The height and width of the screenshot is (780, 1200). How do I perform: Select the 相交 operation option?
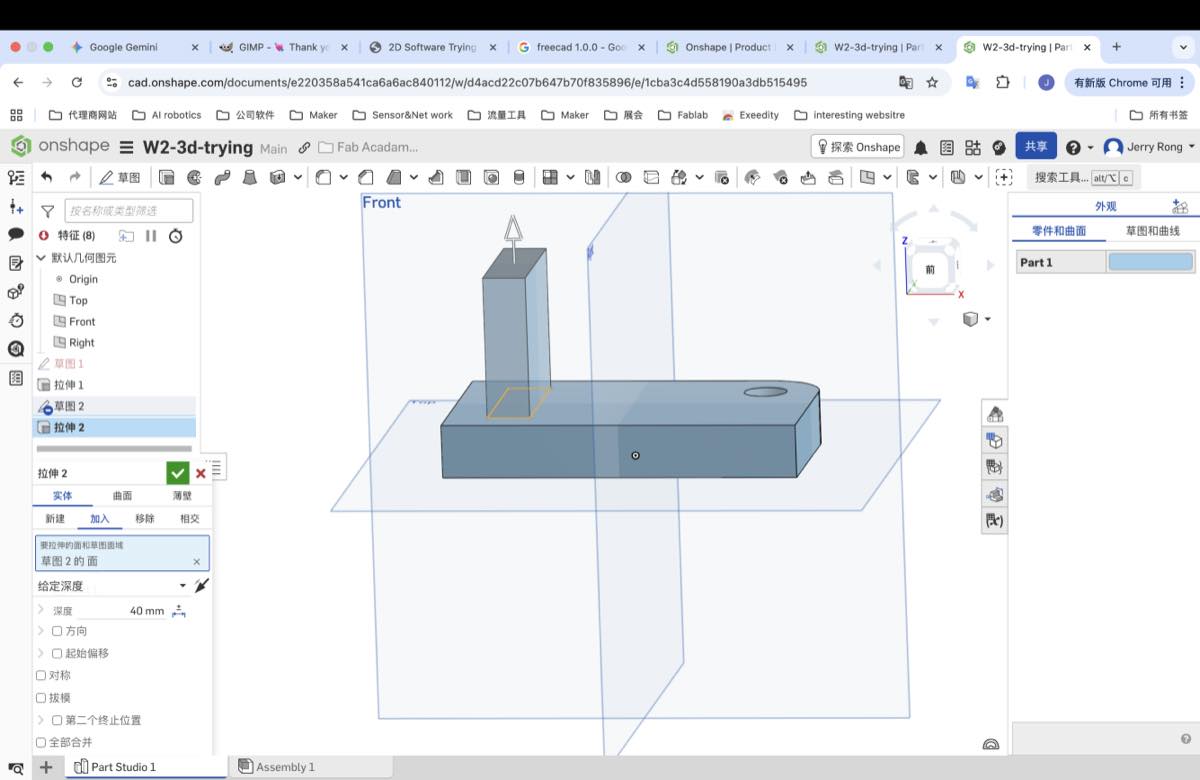190,518
